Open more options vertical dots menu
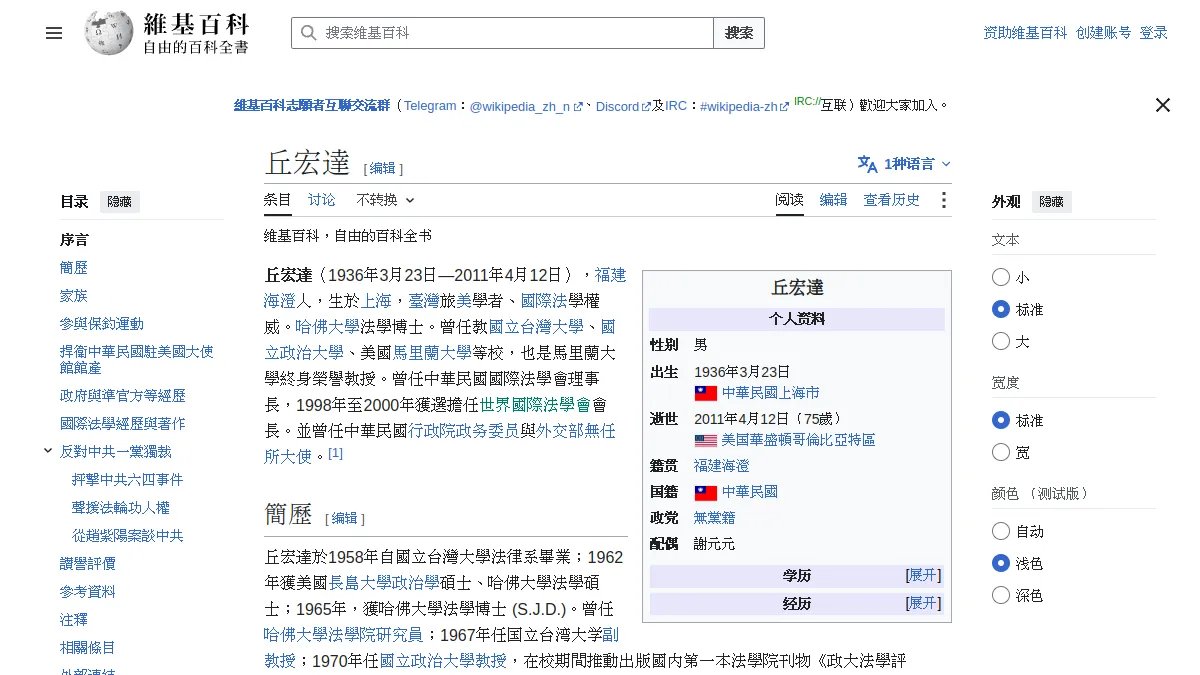Viewport: 1200px width, 675px height. (943, 200)
